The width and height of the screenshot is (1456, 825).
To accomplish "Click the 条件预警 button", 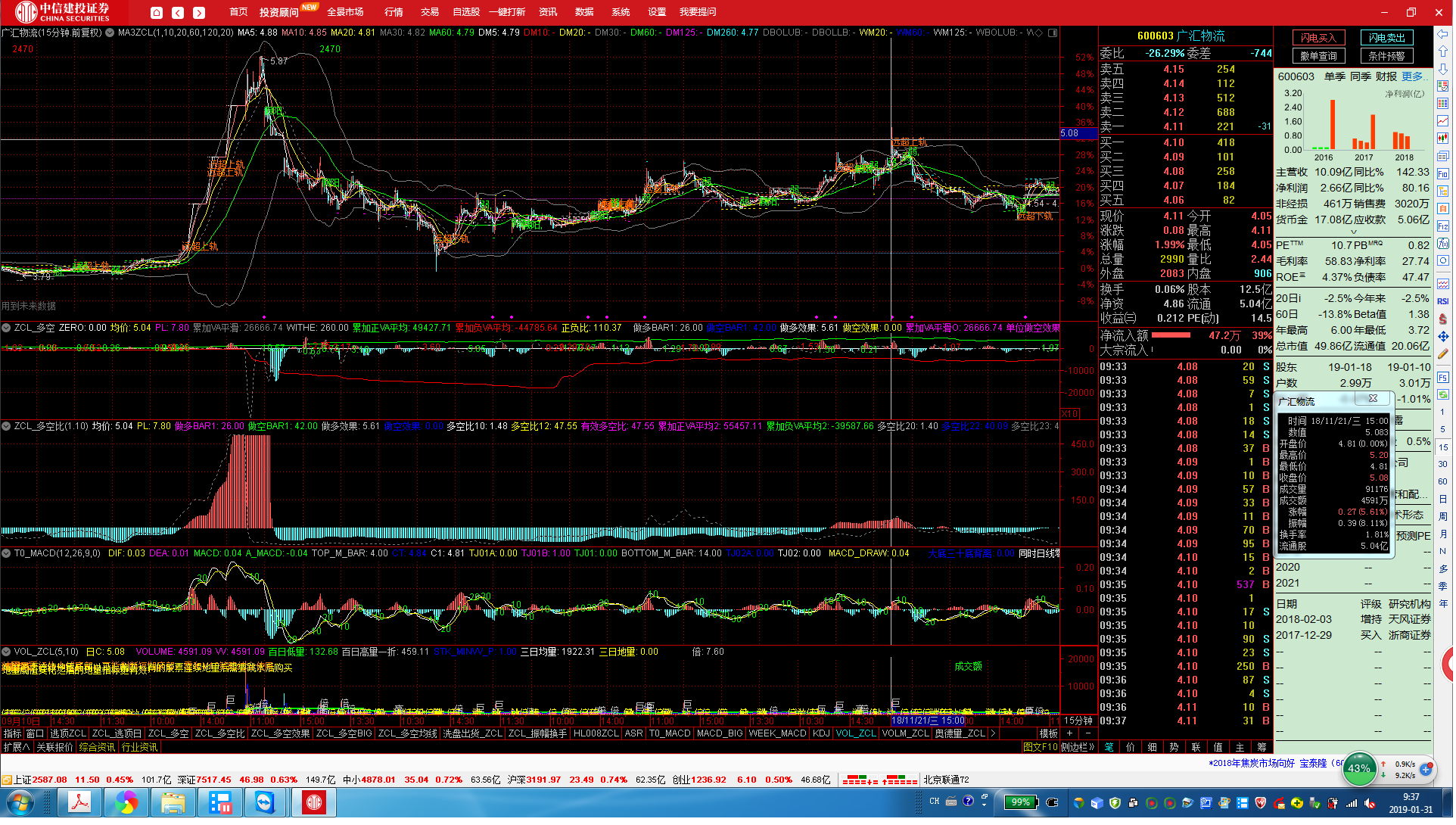I will [1386, 56].
